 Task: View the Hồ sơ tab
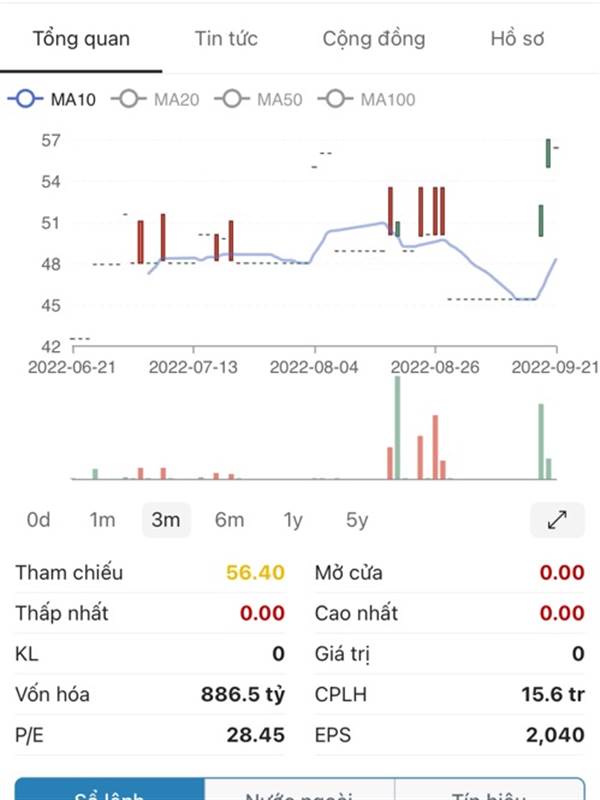pos(517,39)
